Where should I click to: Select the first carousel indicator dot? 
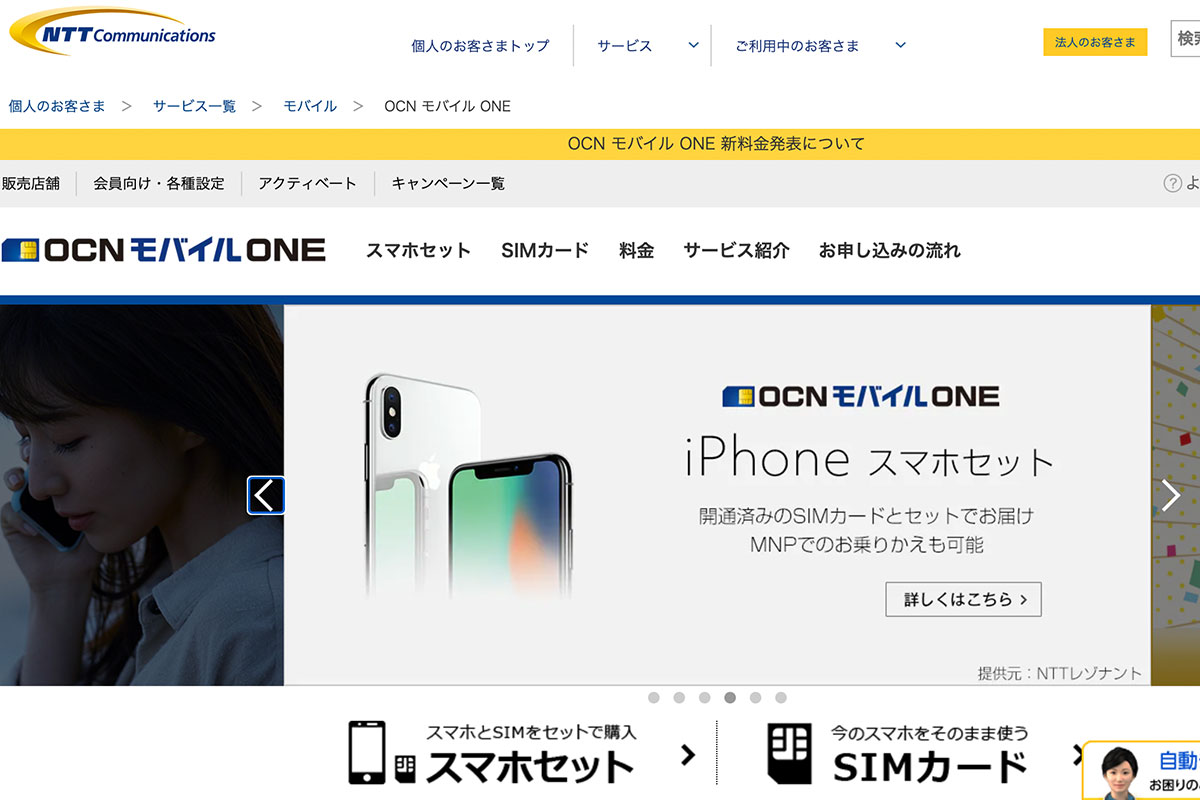pos(654,698)
